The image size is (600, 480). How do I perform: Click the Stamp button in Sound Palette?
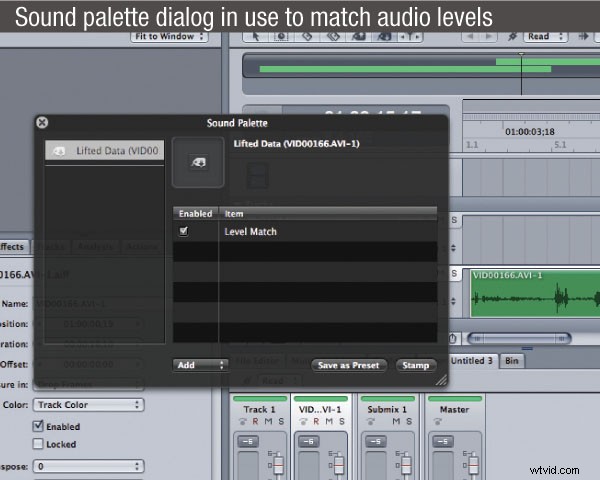coord(416,365)
